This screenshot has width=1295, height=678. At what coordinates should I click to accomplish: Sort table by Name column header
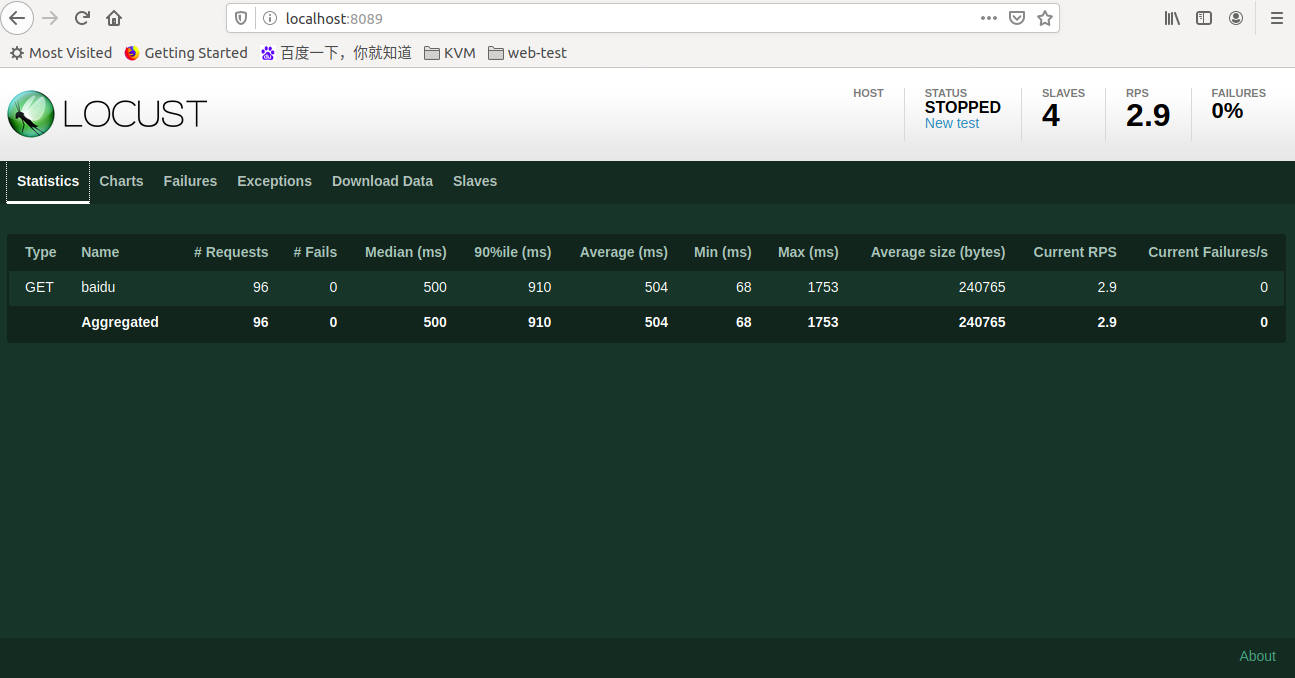pos(100,252)
